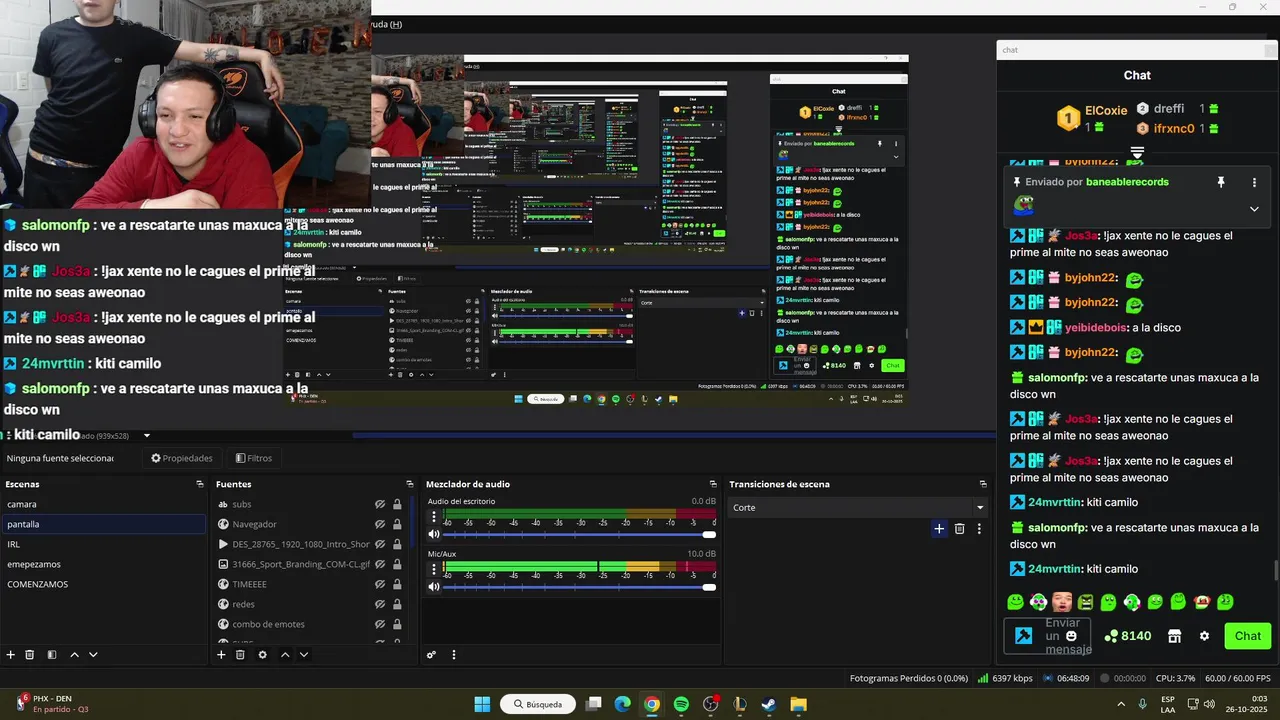Image resolution: width=1280 pixels, height=720 pixels.
Task: Open chat settings gear icon
Action: click(1204, 636)
